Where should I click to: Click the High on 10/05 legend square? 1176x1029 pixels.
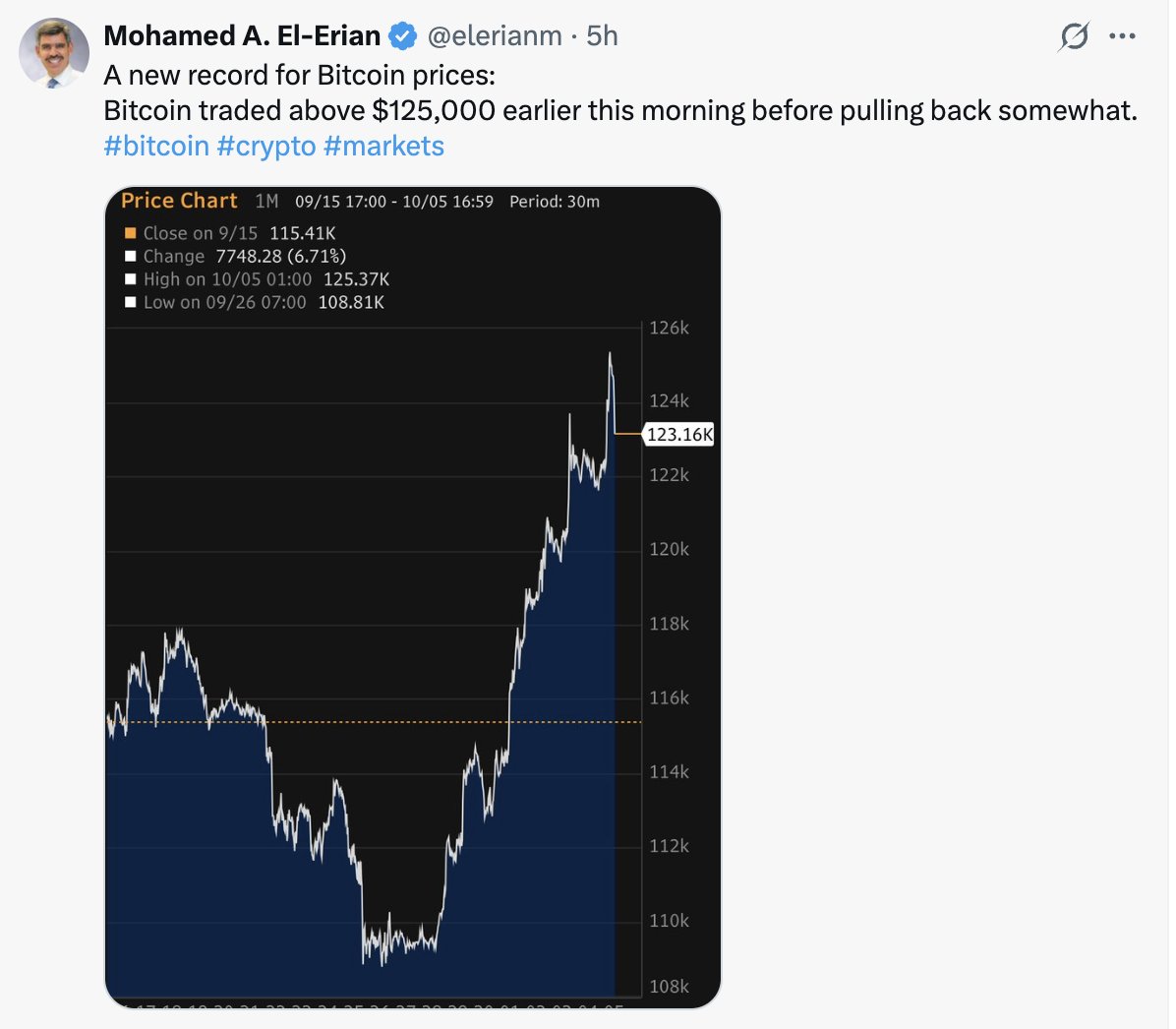click(x=131, y=279)
